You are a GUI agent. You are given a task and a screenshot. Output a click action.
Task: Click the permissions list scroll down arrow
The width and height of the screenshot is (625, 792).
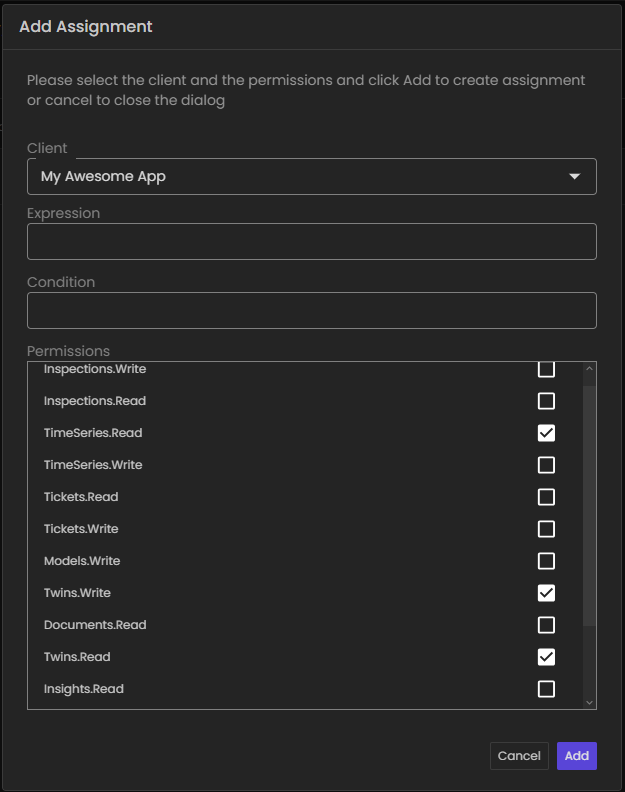(x=589, y=702)
